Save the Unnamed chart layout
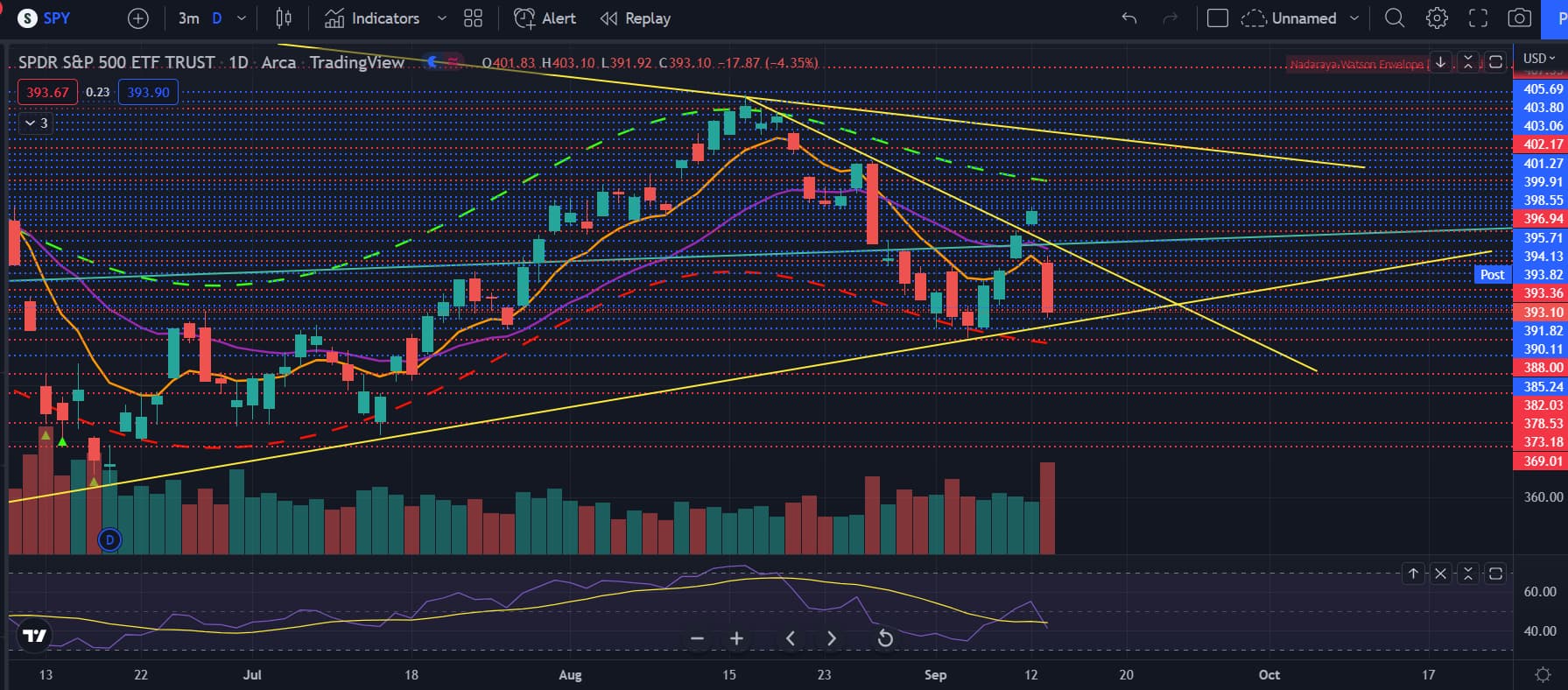 1290,18
